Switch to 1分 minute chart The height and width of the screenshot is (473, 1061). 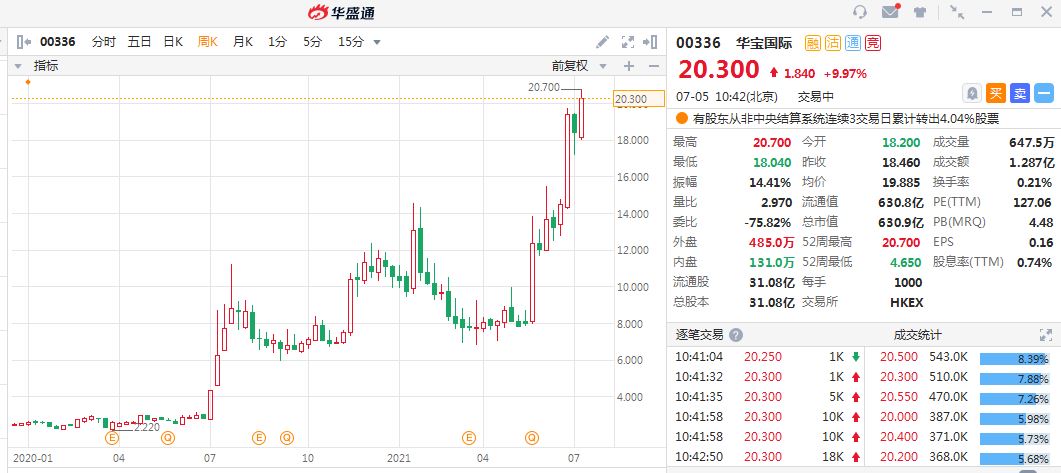click(x=277, y=42)
